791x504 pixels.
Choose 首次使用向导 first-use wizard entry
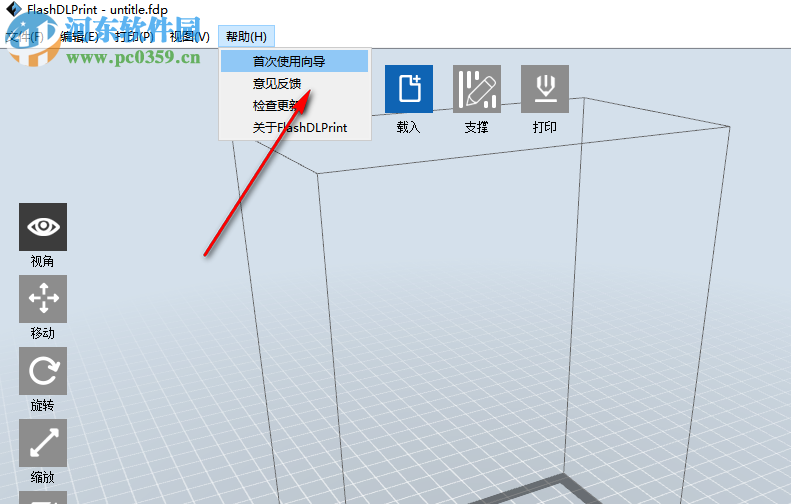coord(295,61)
